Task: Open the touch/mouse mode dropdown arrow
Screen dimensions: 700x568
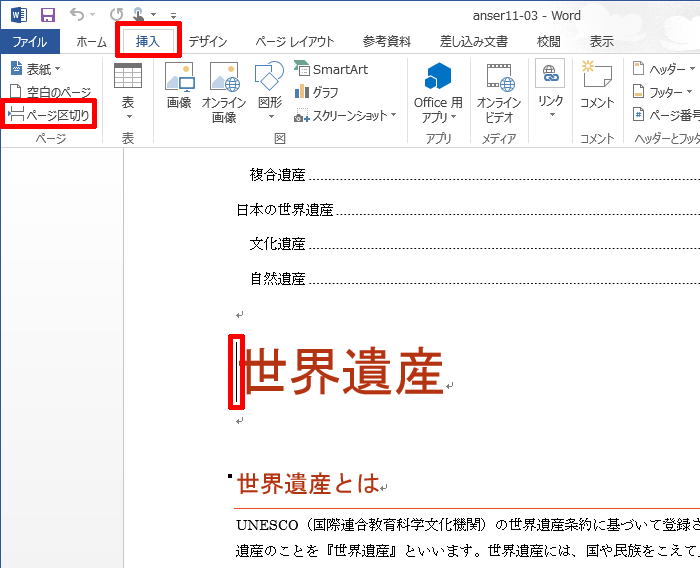Action: (154, 15)
